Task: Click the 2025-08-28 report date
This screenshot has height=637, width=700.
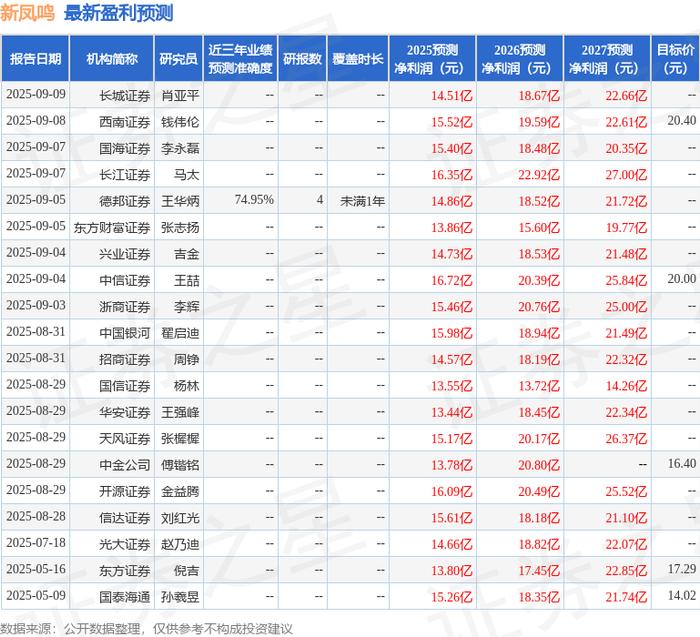Action: pyautogui.click(x=36, y=516)
